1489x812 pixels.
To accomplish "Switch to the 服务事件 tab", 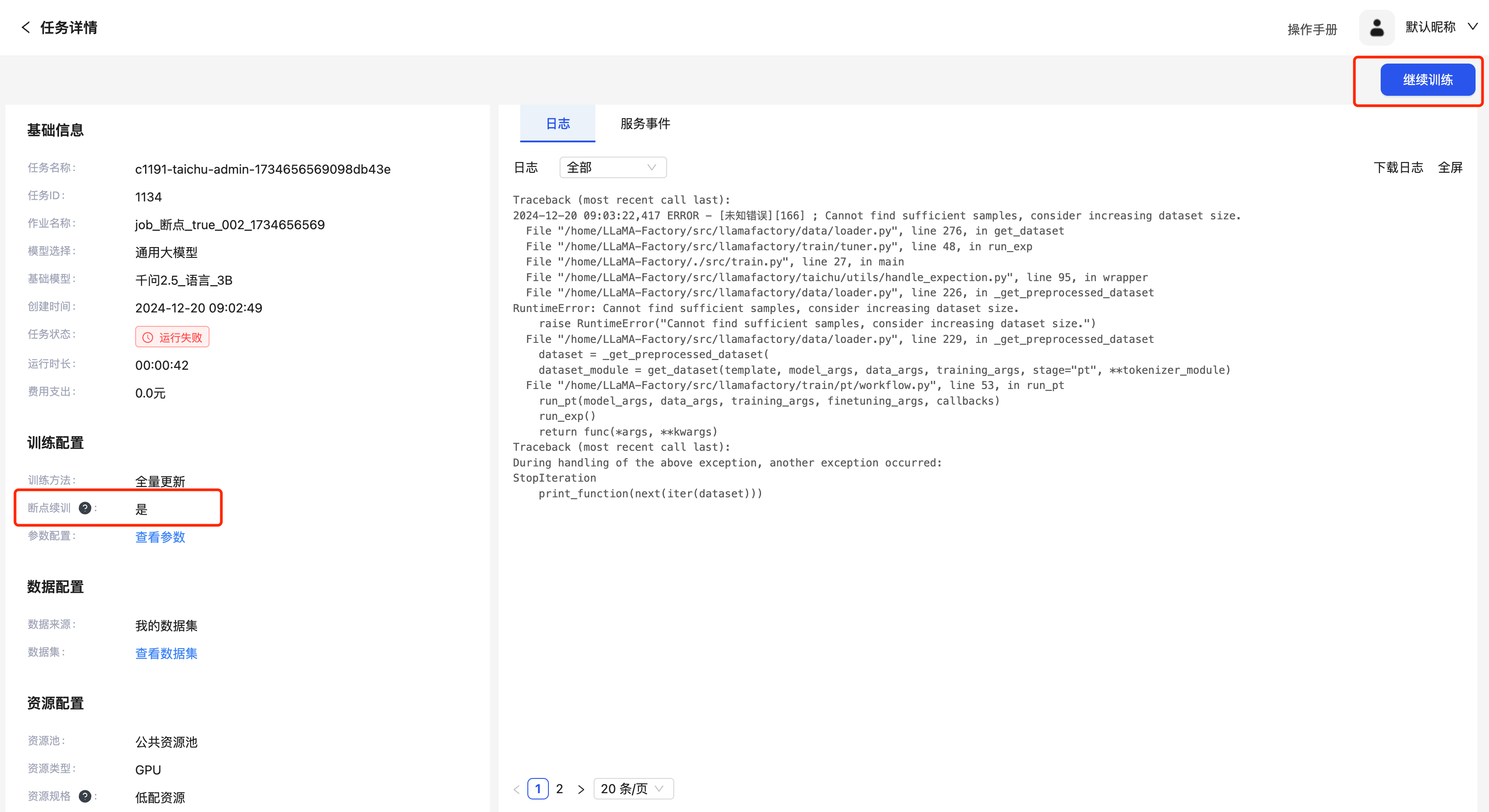I will [x=645, y=124].
